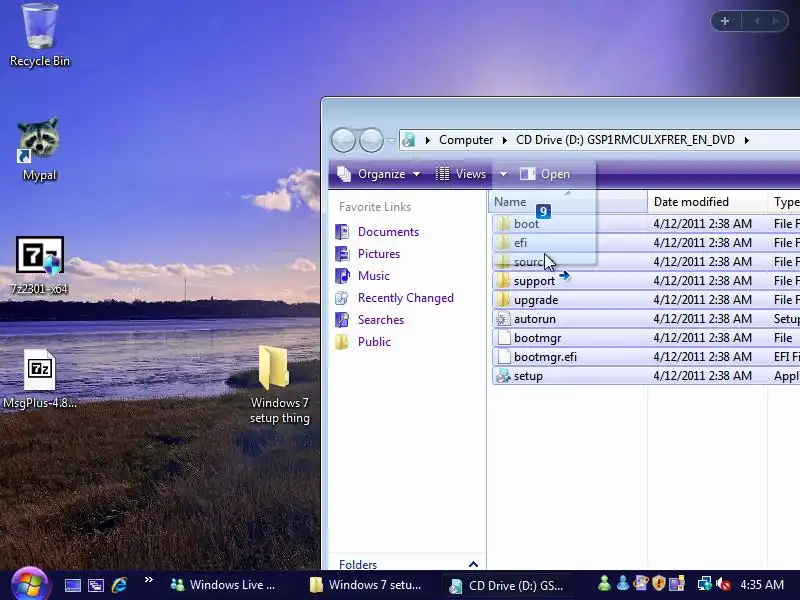The image size is (800, 600).
Task: Select the support folder
Action: 534,281
